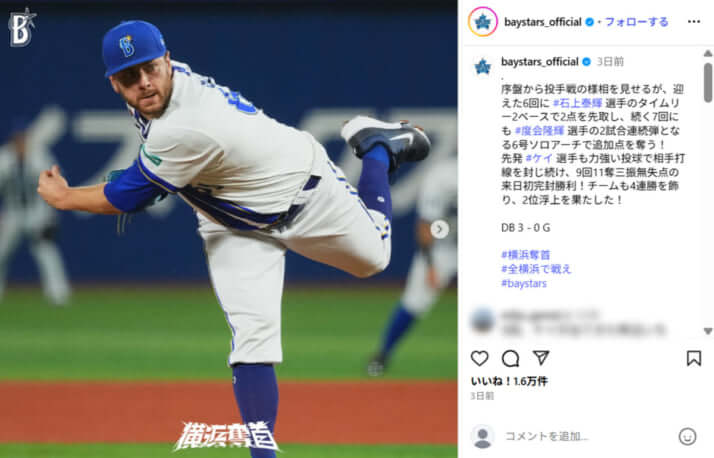The width and height of the screenshot is (714, 458).
Task: View likes count いいね！1.6万件
Action: 509,381
